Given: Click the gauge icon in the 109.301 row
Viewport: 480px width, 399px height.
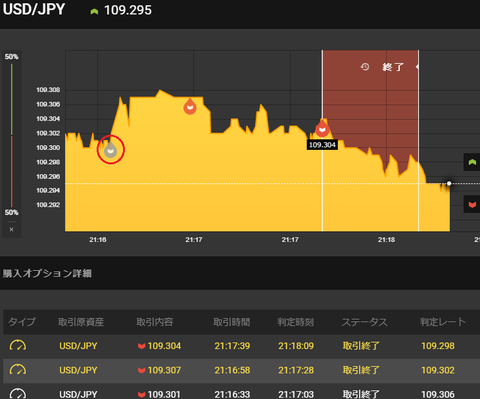Looking at the screenshot, I should point(18,394).
